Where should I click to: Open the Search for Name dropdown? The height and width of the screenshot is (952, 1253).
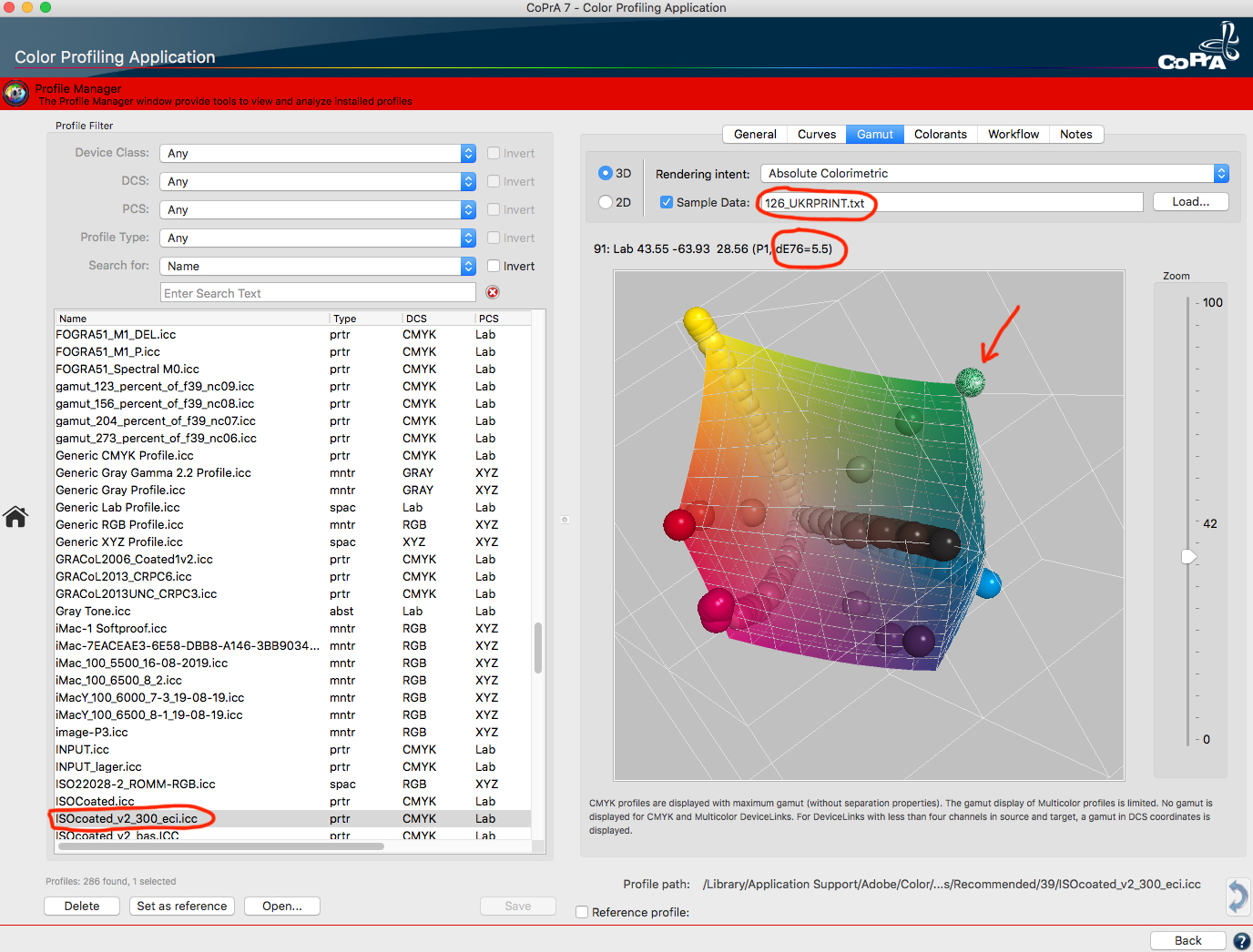(x=318, y=266)
